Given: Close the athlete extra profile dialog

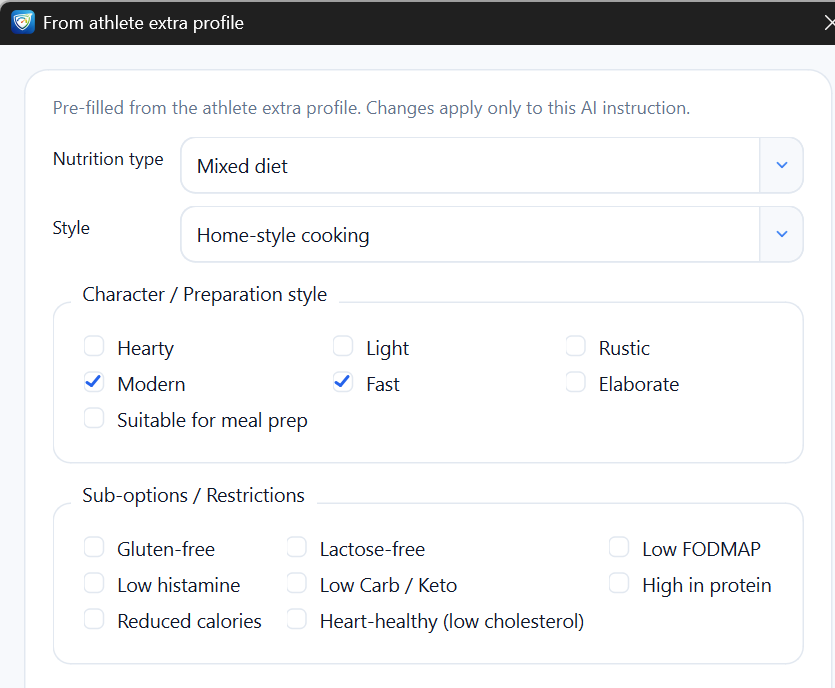Looking at the screenshot, I should click(826, 22).
